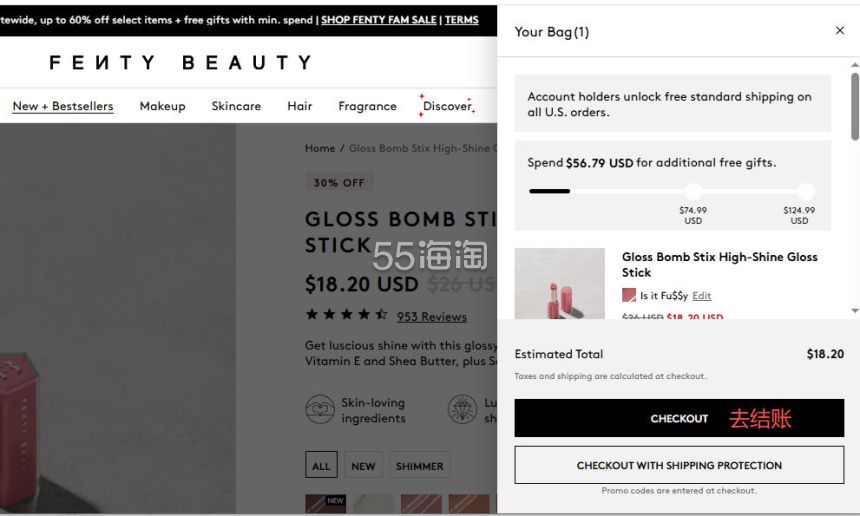Click the Fenty Beauty logo

(180, 63)
